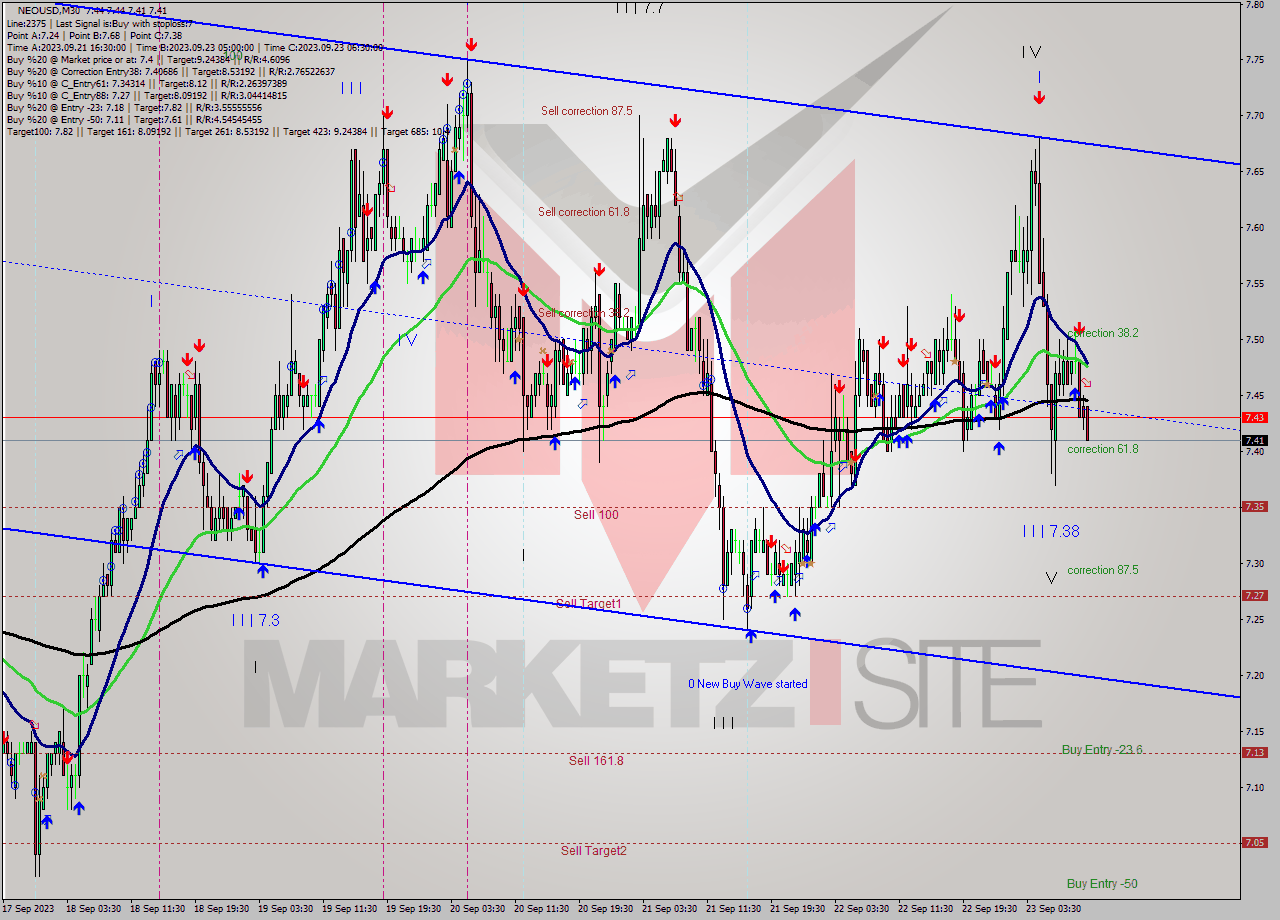Click the red 7.27 price level tag
Image resolution: width=1280 pixels, height=920 pixels.
(1255, 595)
